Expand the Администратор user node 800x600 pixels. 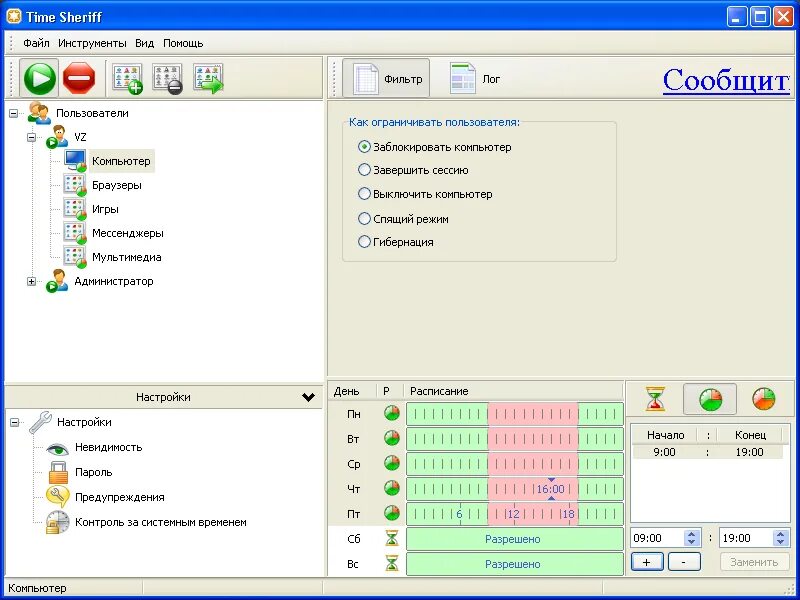tap(32, 281)
